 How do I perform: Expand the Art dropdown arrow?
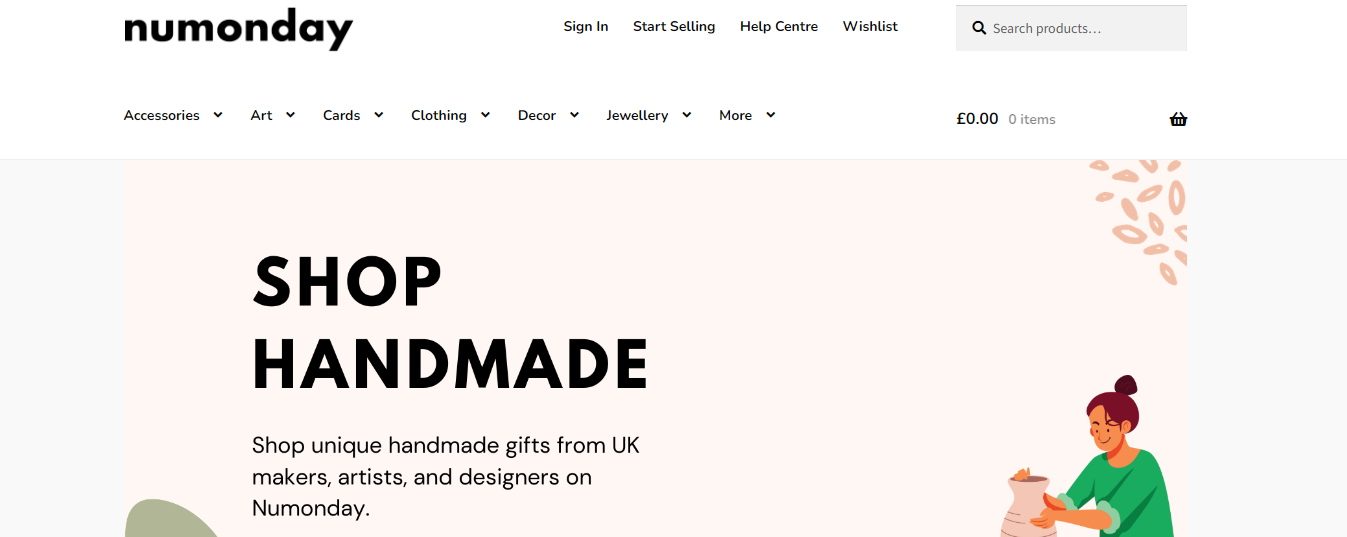(x=290, y=115)
